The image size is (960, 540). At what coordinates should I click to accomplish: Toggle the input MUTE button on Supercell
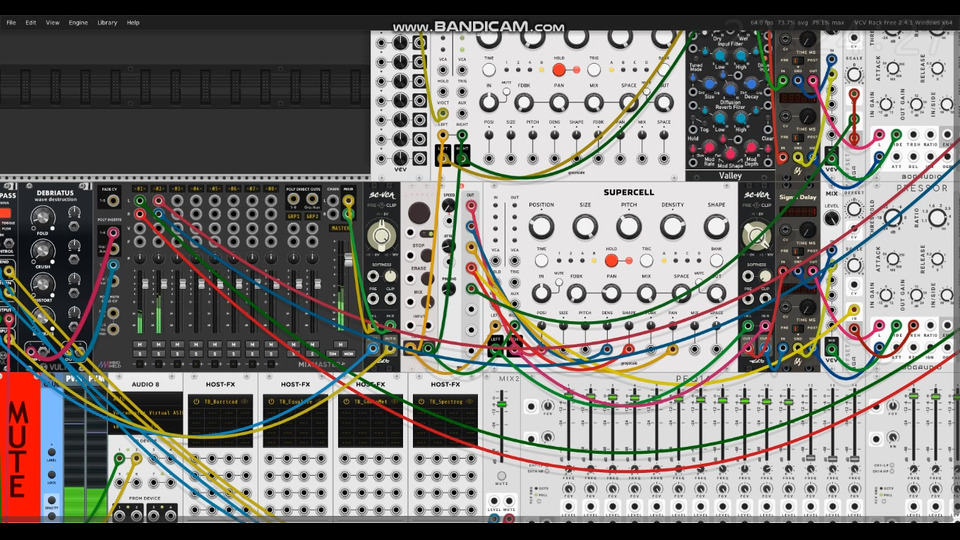point(559,282)
